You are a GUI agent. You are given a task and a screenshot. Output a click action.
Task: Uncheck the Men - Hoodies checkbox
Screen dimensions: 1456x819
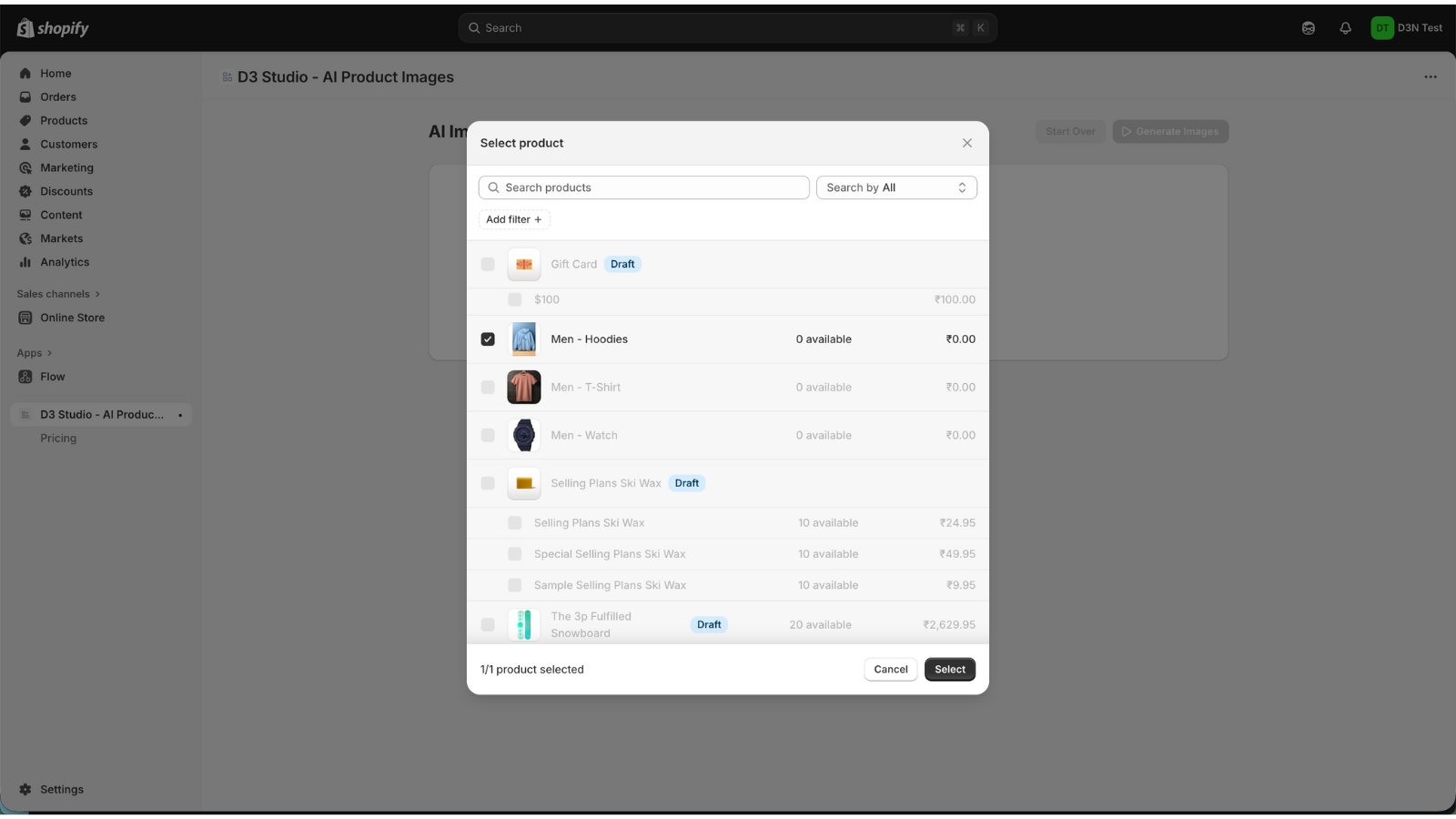point(488,339)
